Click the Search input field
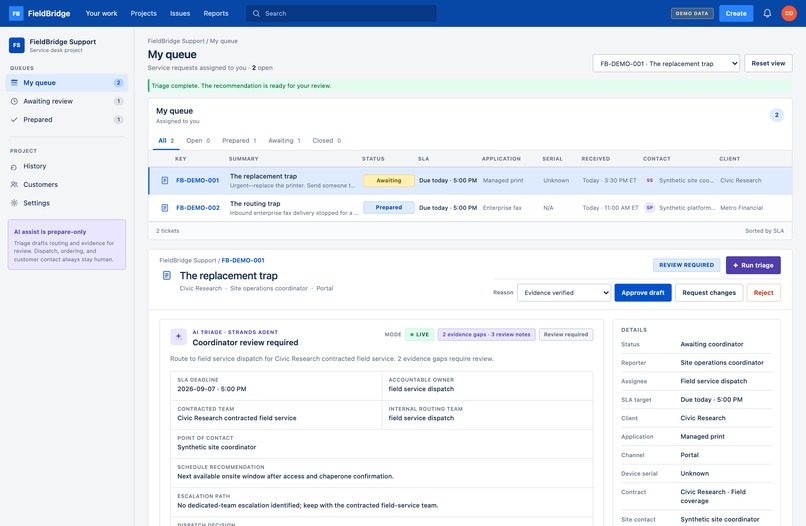This screenshot has width=806, height=526. [341, 13]
